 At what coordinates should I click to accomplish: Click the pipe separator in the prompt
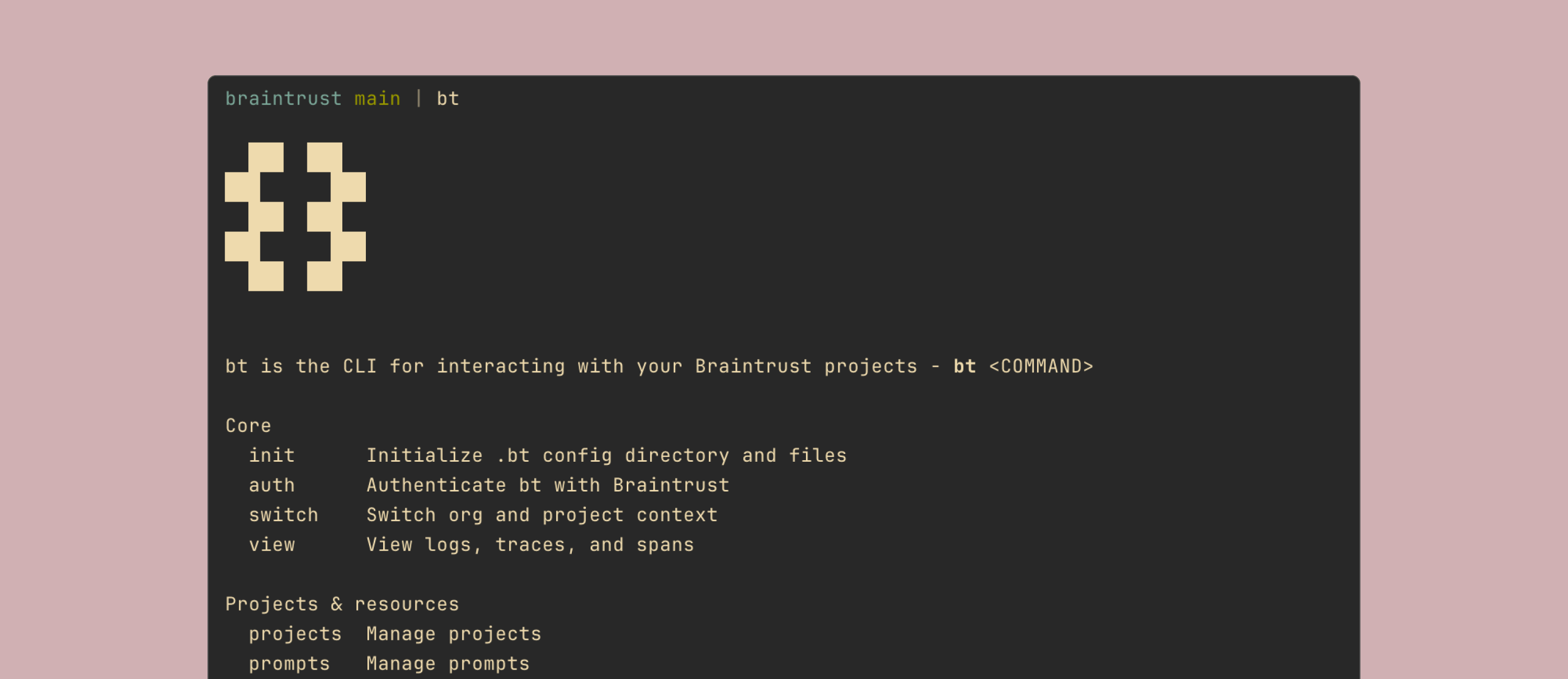419,99
